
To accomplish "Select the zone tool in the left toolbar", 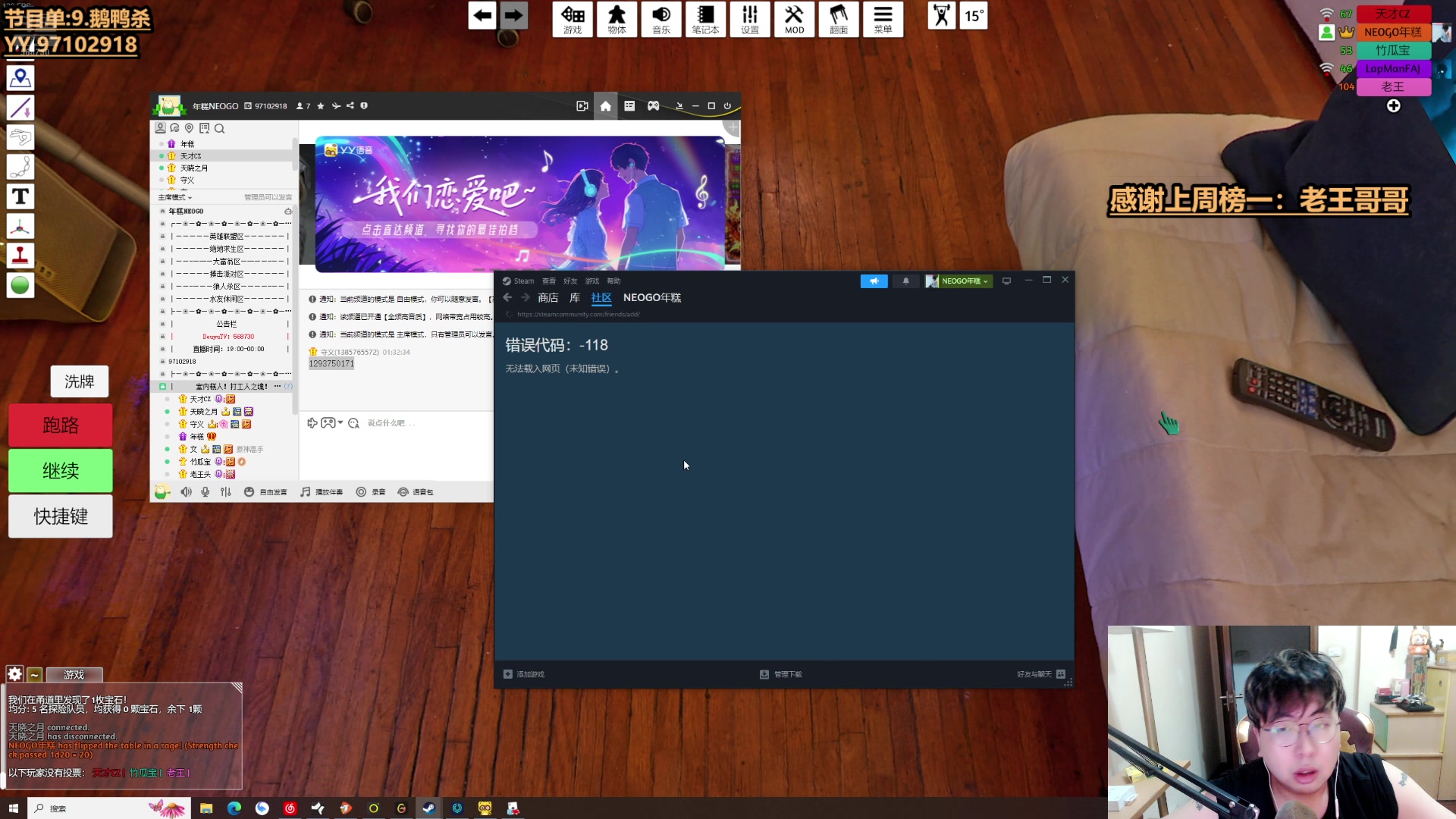I will [x=20, y=78].
